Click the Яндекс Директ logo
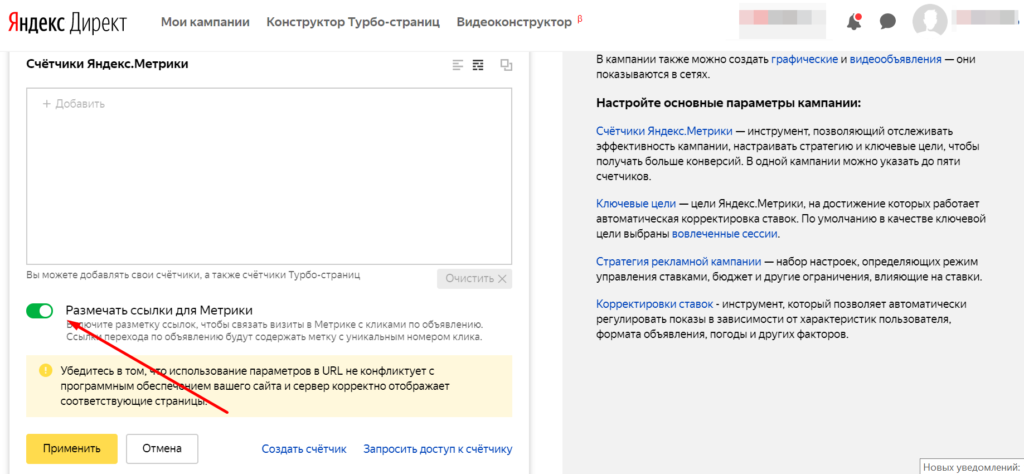The height and width of the screenshot is (474, 1024). point(75,22)
